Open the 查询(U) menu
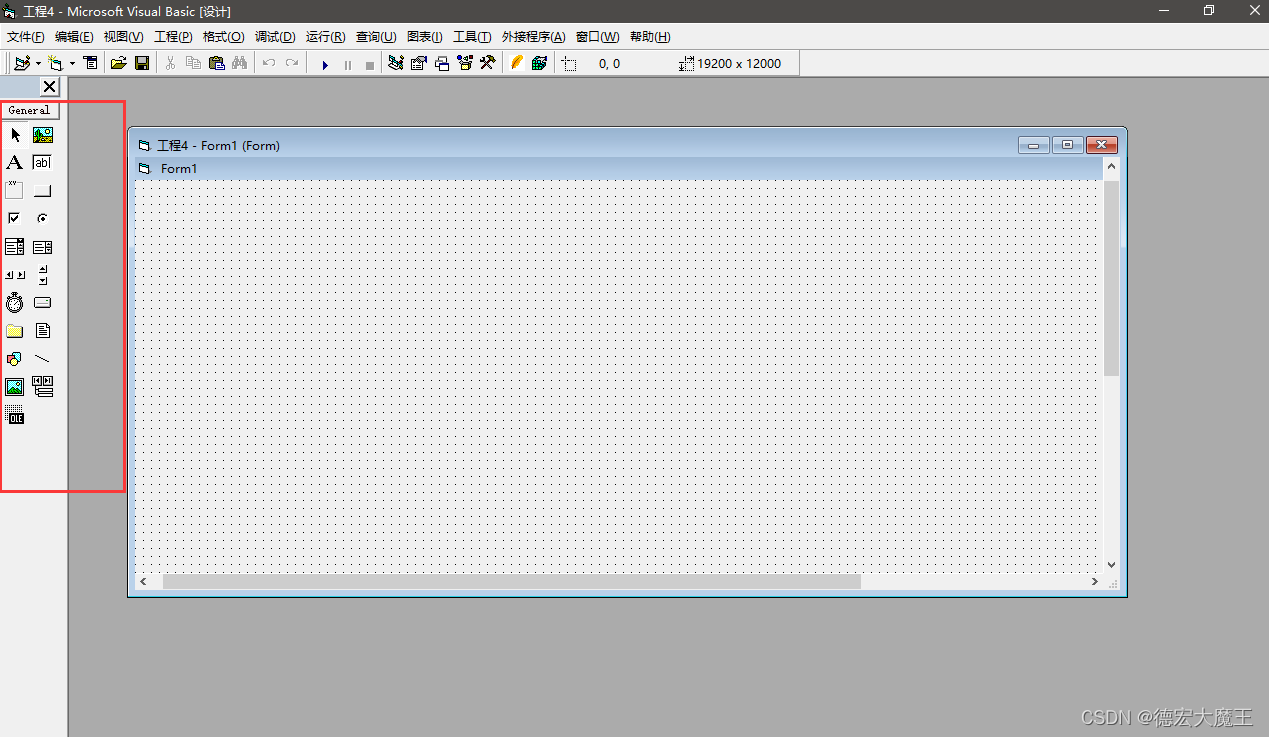The width and height of the screenshot is (1269, 737). (376, 37)
